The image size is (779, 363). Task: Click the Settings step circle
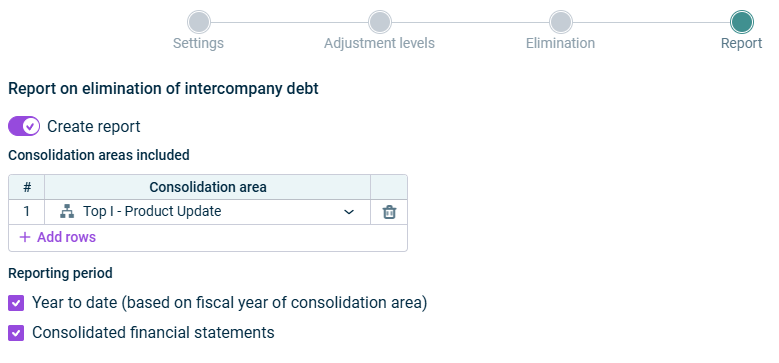199,22
